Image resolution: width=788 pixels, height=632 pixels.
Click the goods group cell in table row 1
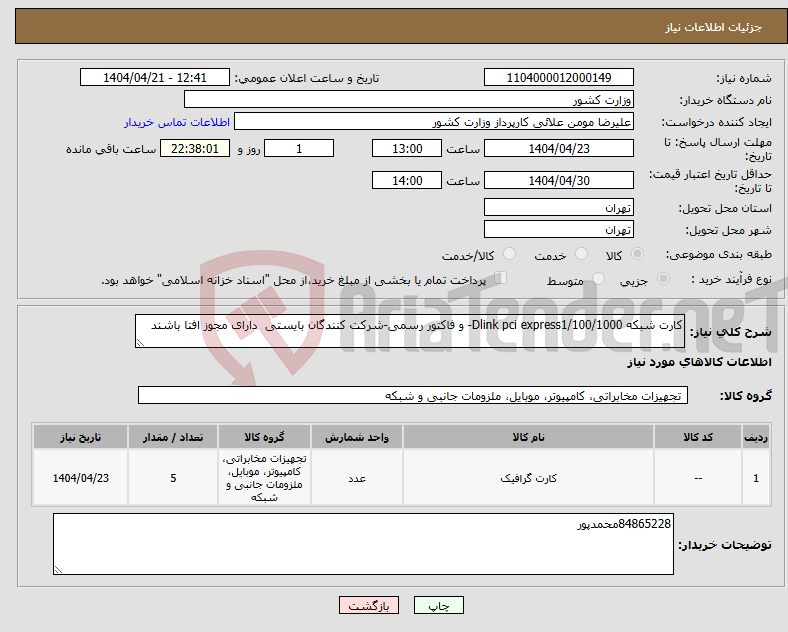[x=264, y=477]
